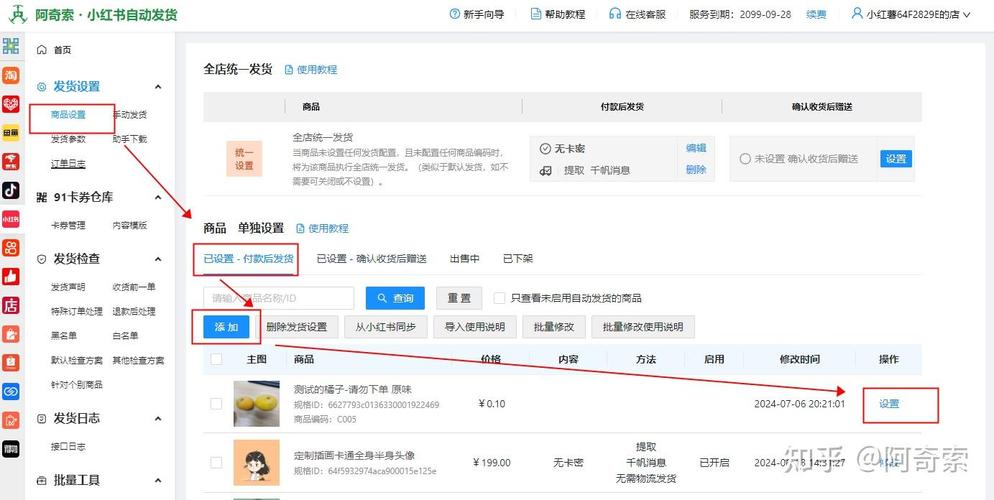Switch to the JD (京东) platform icon

point(11,162)
